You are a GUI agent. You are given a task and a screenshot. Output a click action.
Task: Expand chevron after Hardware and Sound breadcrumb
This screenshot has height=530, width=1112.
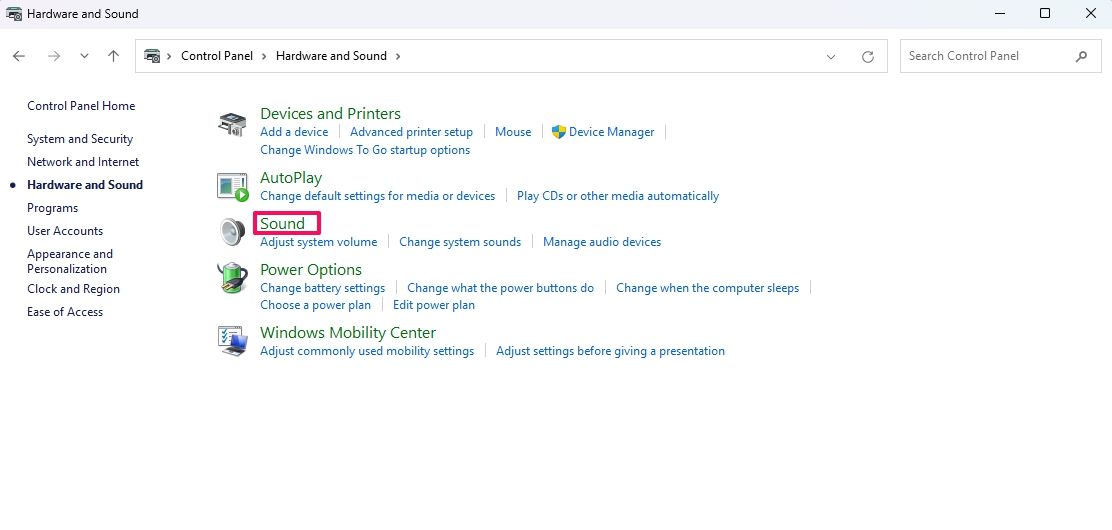pyautogui.click(x=398, y=56)
